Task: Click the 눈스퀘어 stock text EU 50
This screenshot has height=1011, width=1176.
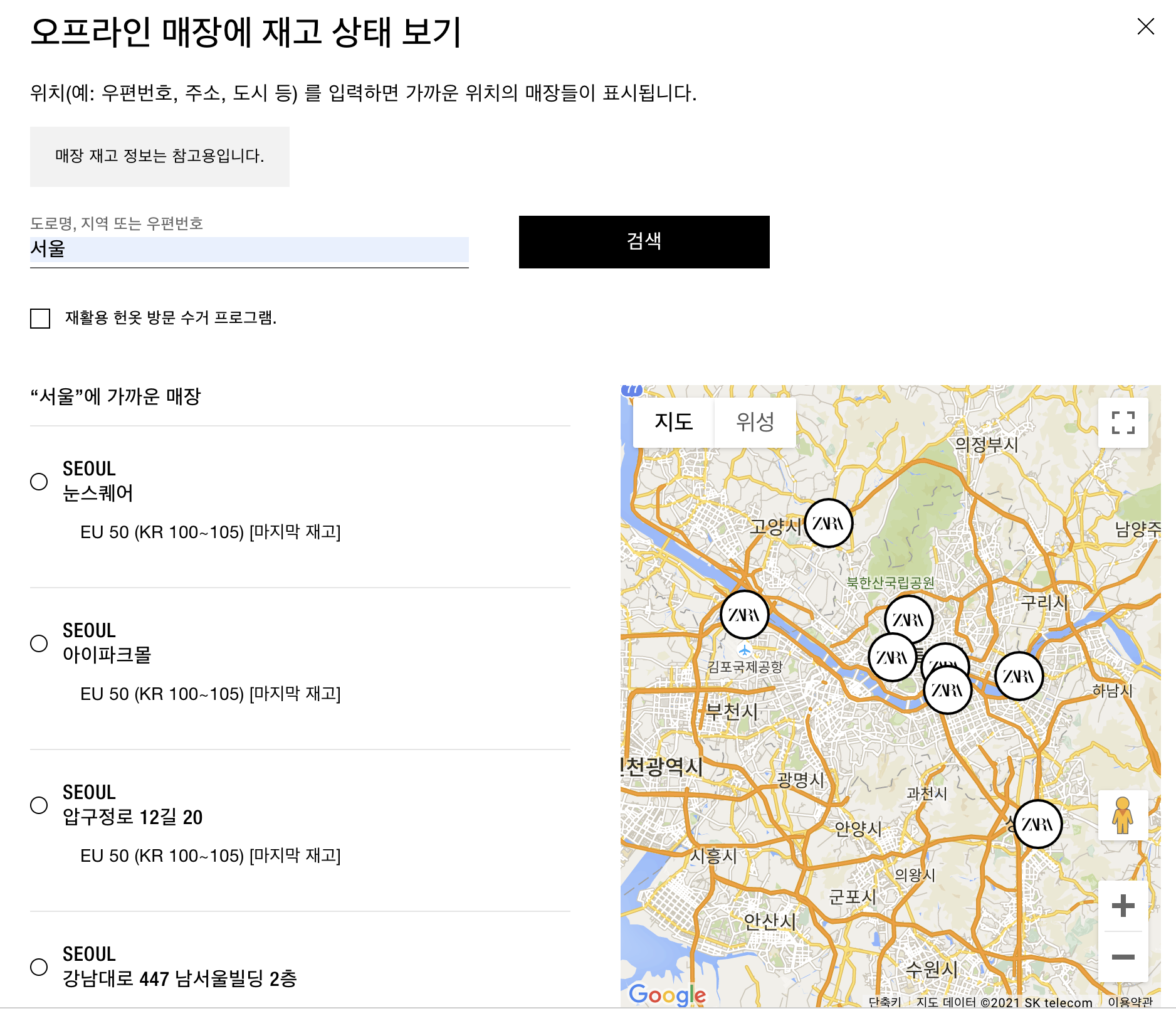Action: (211, 532)
